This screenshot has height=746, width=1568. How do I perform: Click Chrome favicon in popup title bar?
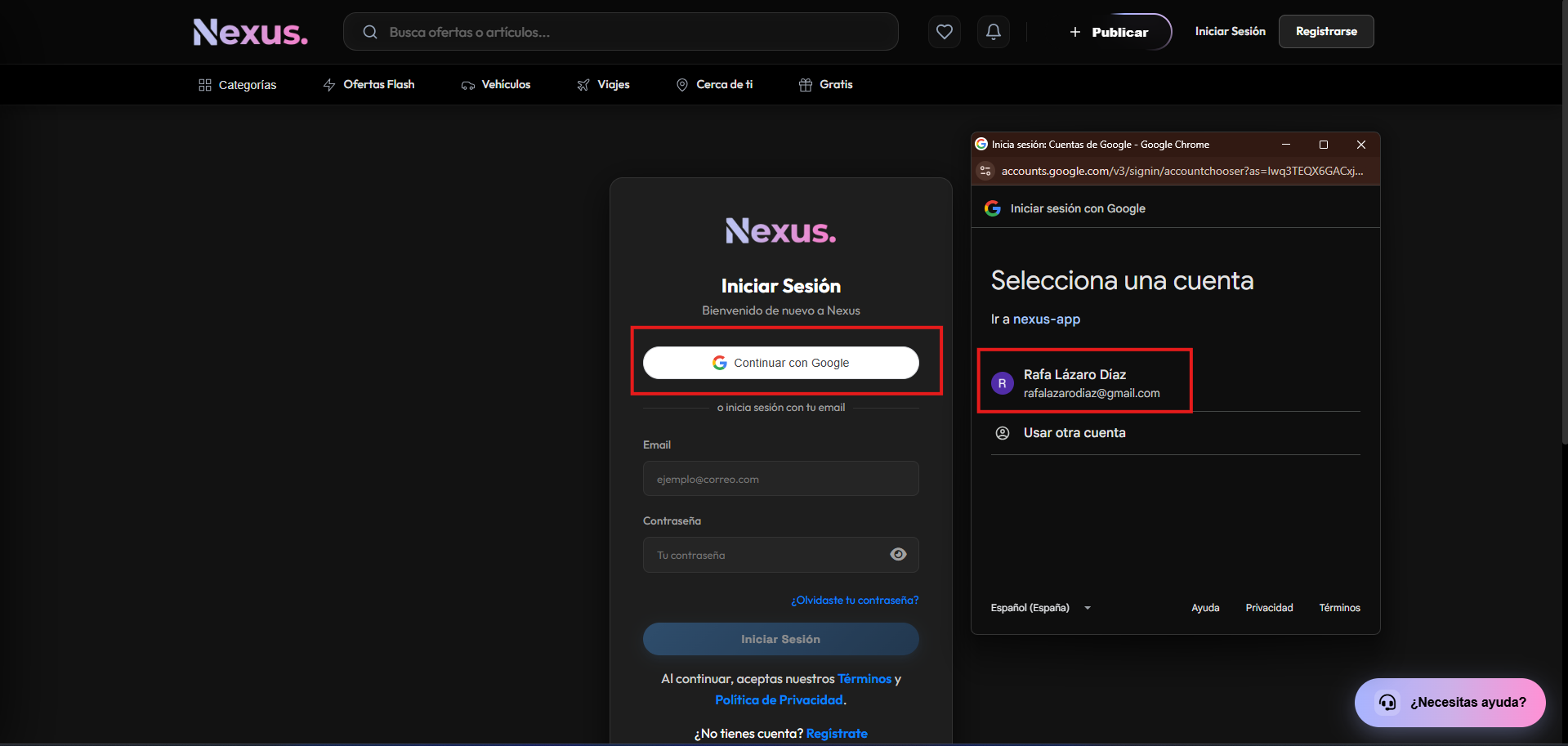981,144
